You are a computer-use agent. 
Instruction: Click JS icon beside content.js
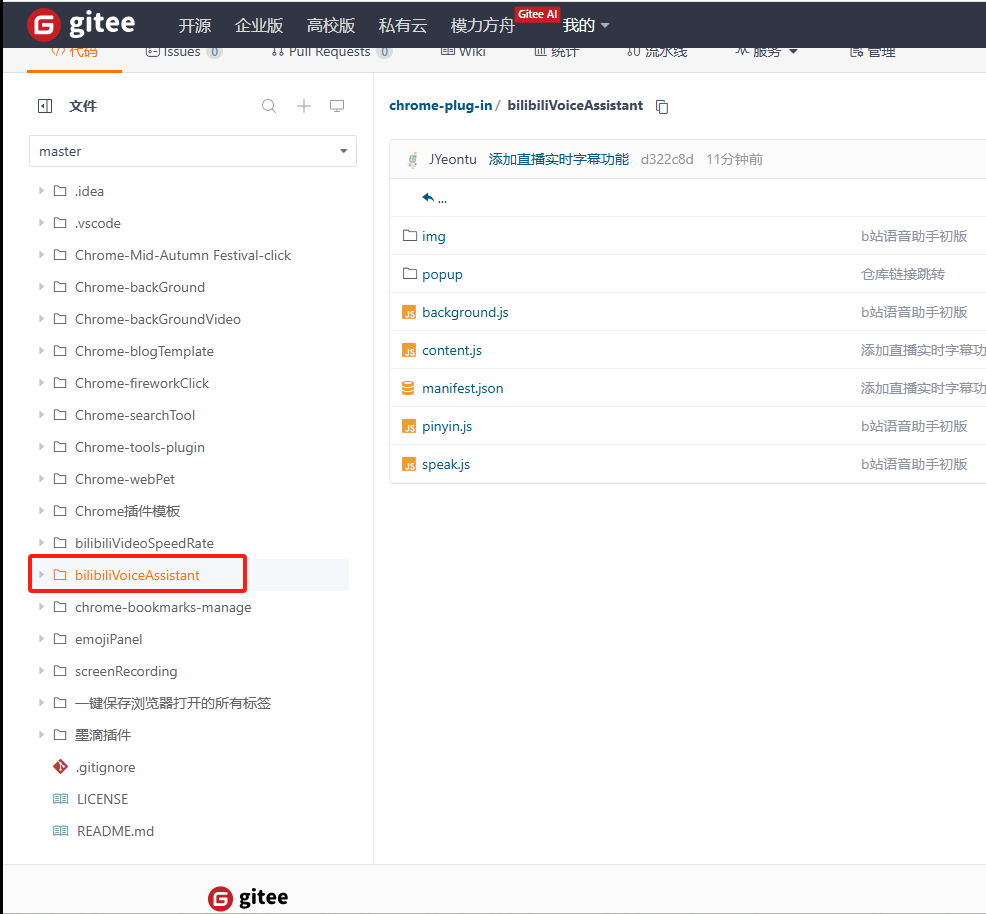click(x=409, y=351)
